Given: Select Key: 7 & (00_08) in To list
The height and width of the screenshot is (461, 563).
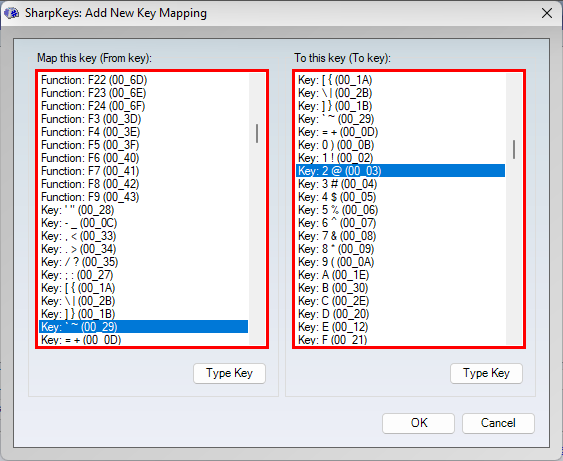Looking at the screenshot, I should 400,236.
